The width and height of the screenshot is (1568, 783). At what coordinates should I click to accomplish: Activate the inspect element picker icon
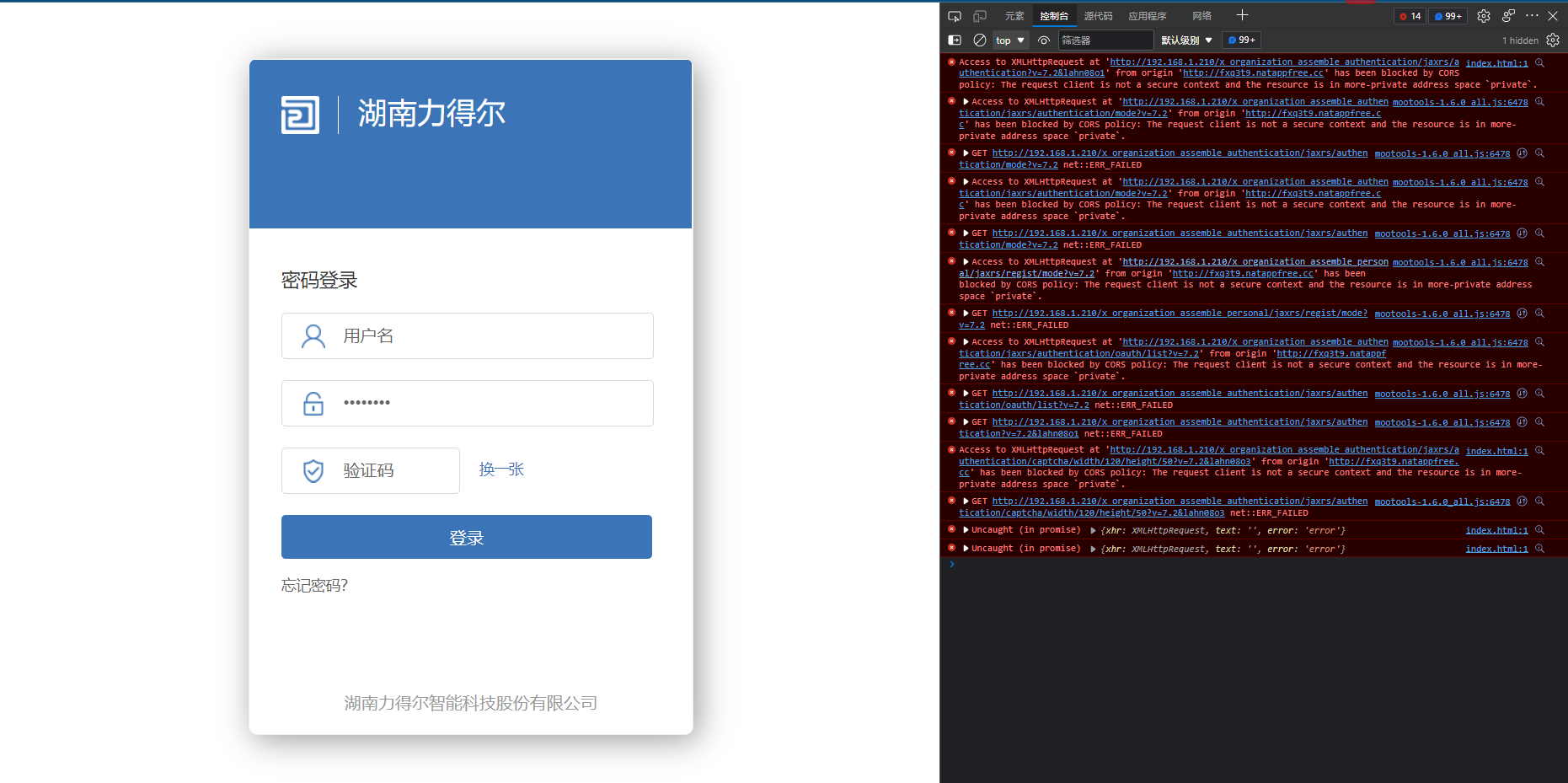point(955,16)
